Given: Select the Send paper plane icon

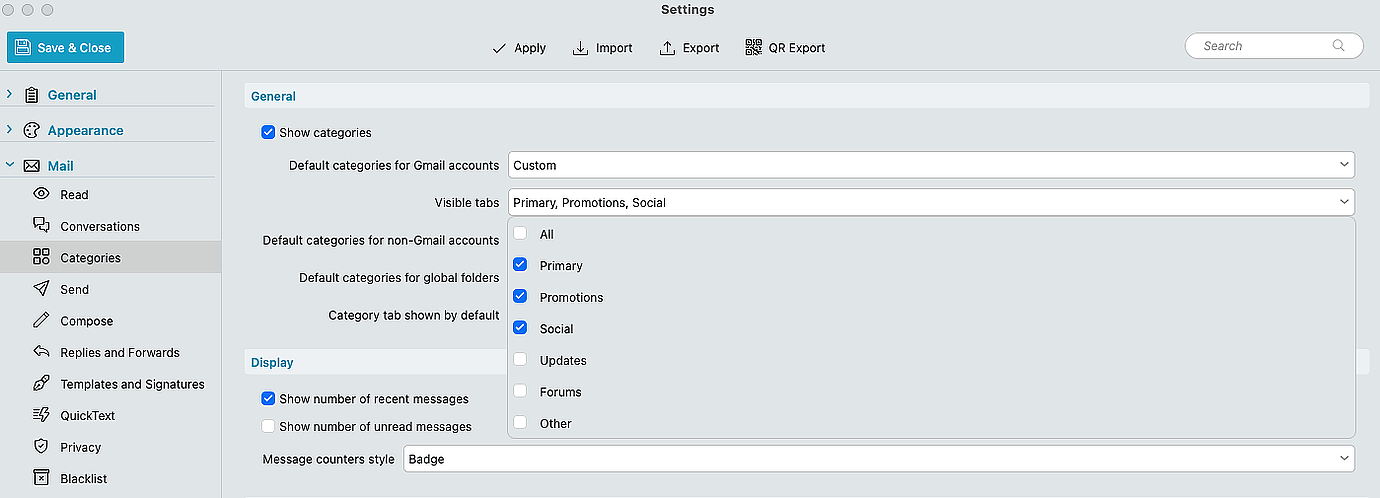Looking at the screenshot, I should click(x=41, y=289).
